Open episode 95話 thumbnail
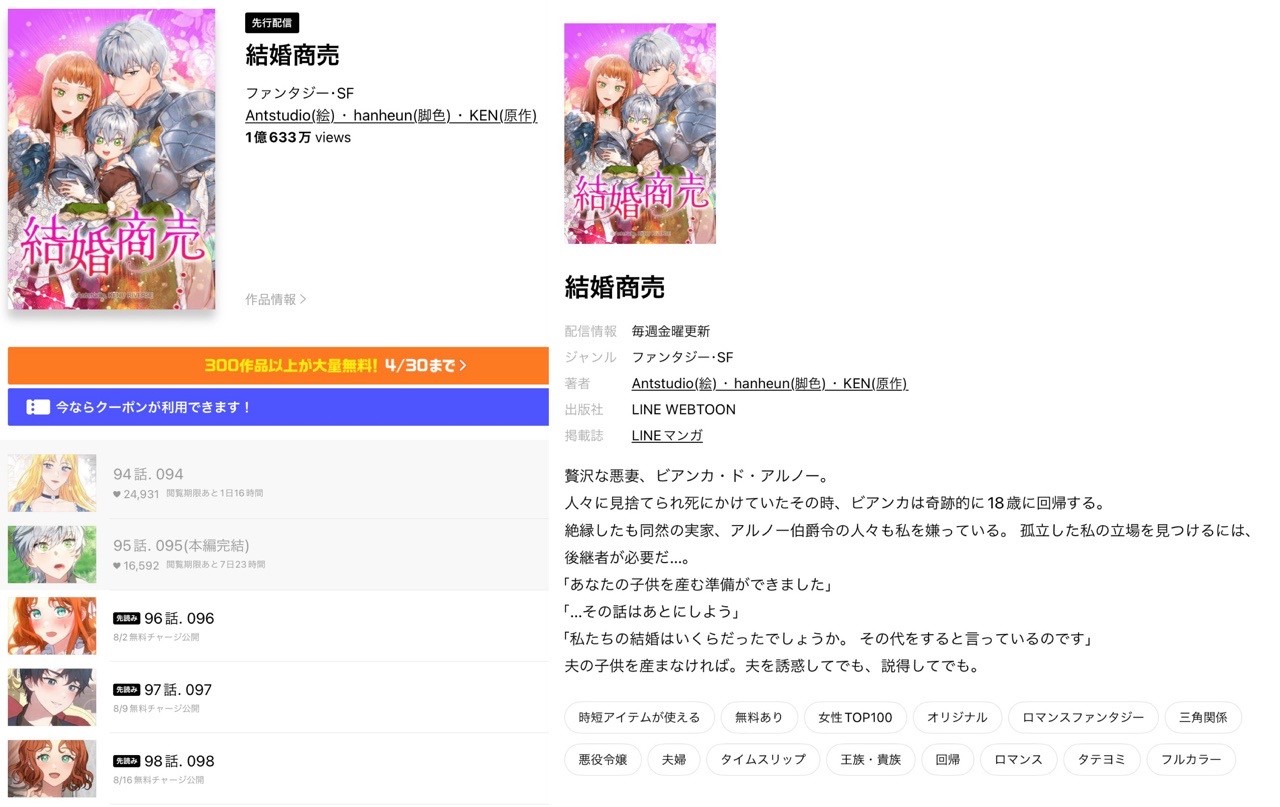Image resolution: width=1280 pixels, height=807 pixels. (x=52, y=555)
